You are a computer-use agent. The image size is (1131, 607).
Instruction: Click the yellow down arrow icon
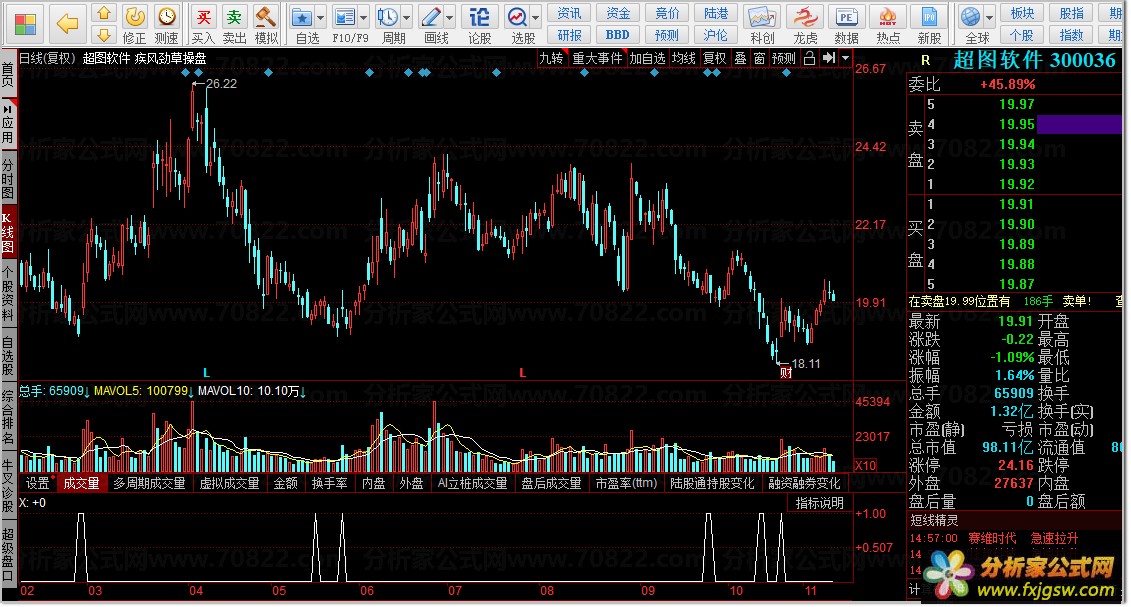pos(104,35)
